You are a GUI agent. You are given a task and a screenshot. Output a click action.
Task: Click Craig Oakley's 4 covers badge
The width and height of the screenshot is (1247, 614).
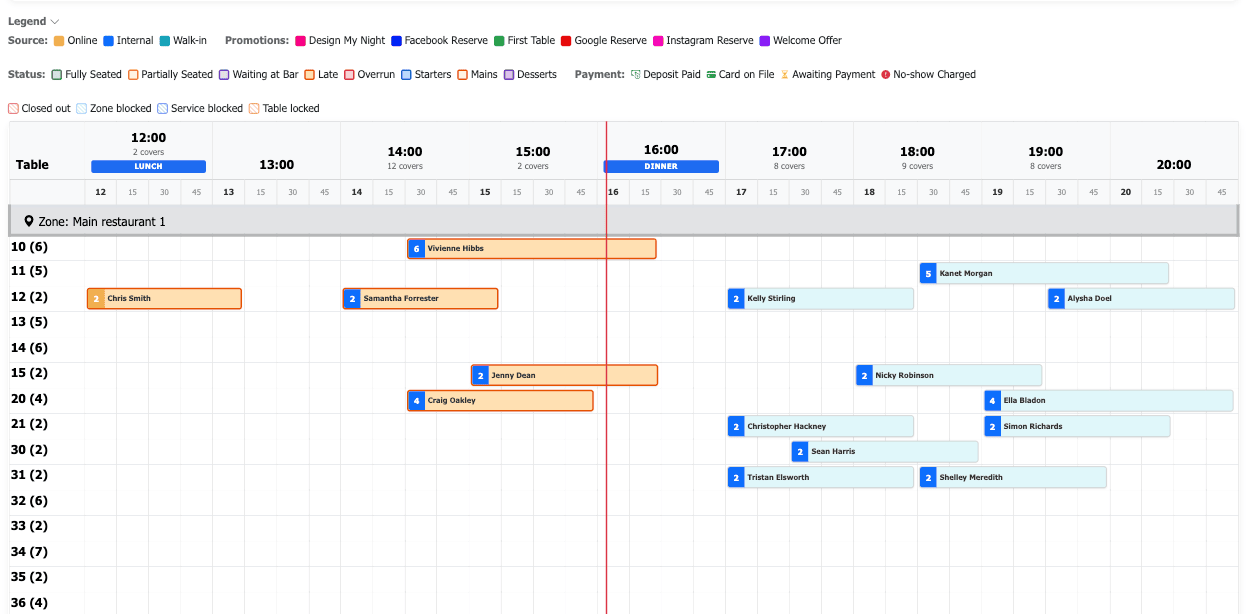click(416, 401)
